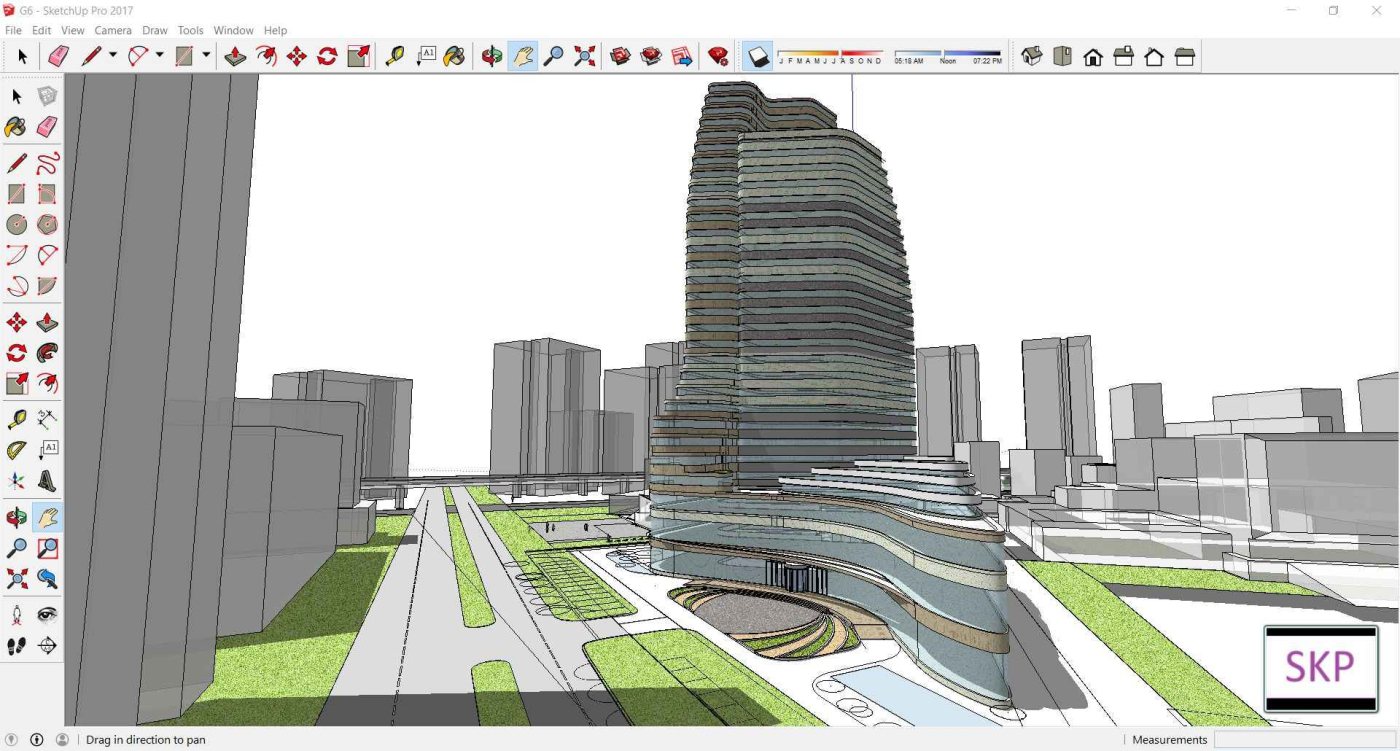Select the Freehand tool in left toolbar
The width and height of the screenshot is (1400, 751).
pos(47,164)
